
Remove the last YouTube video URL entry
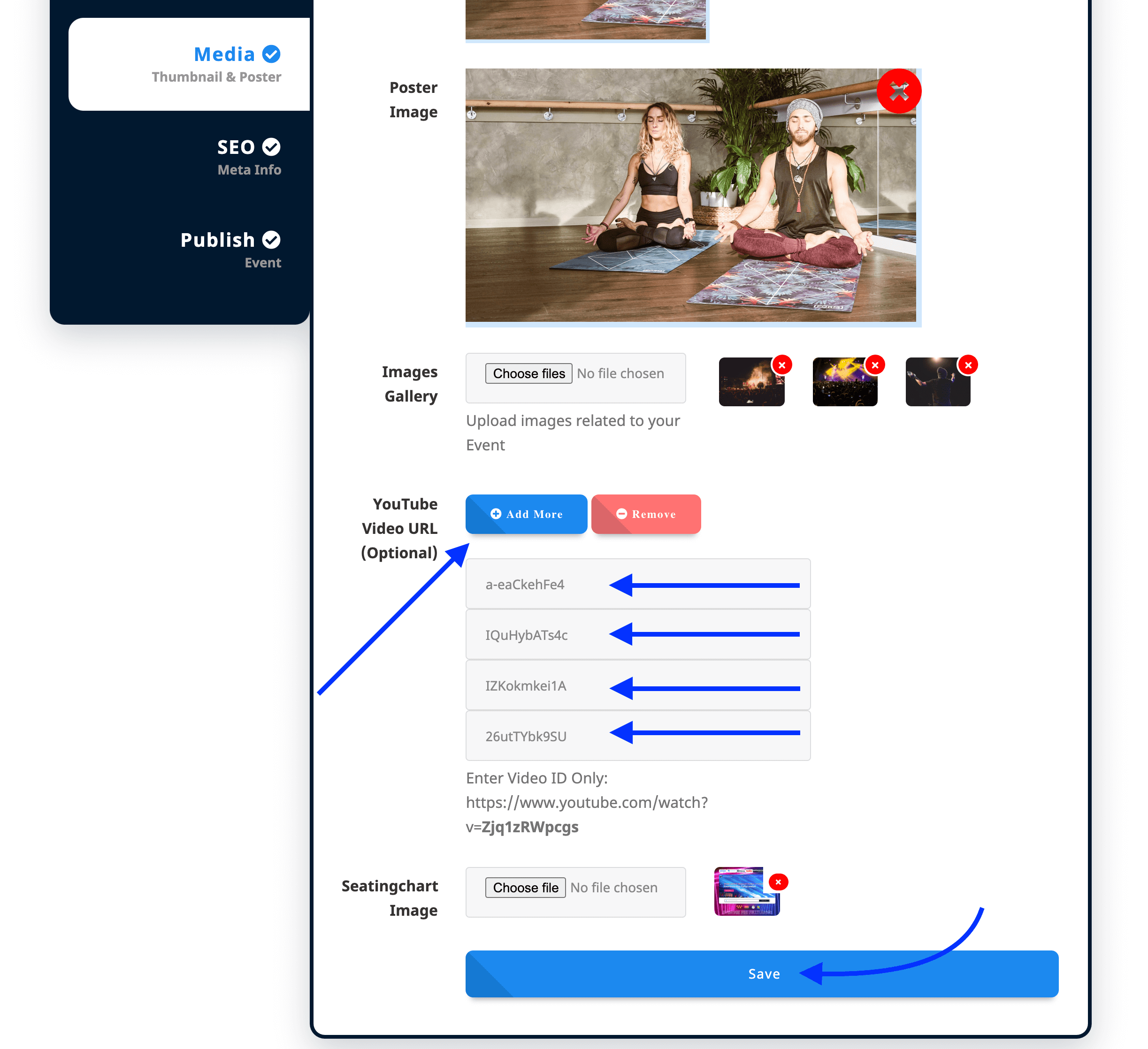point(646,513)
